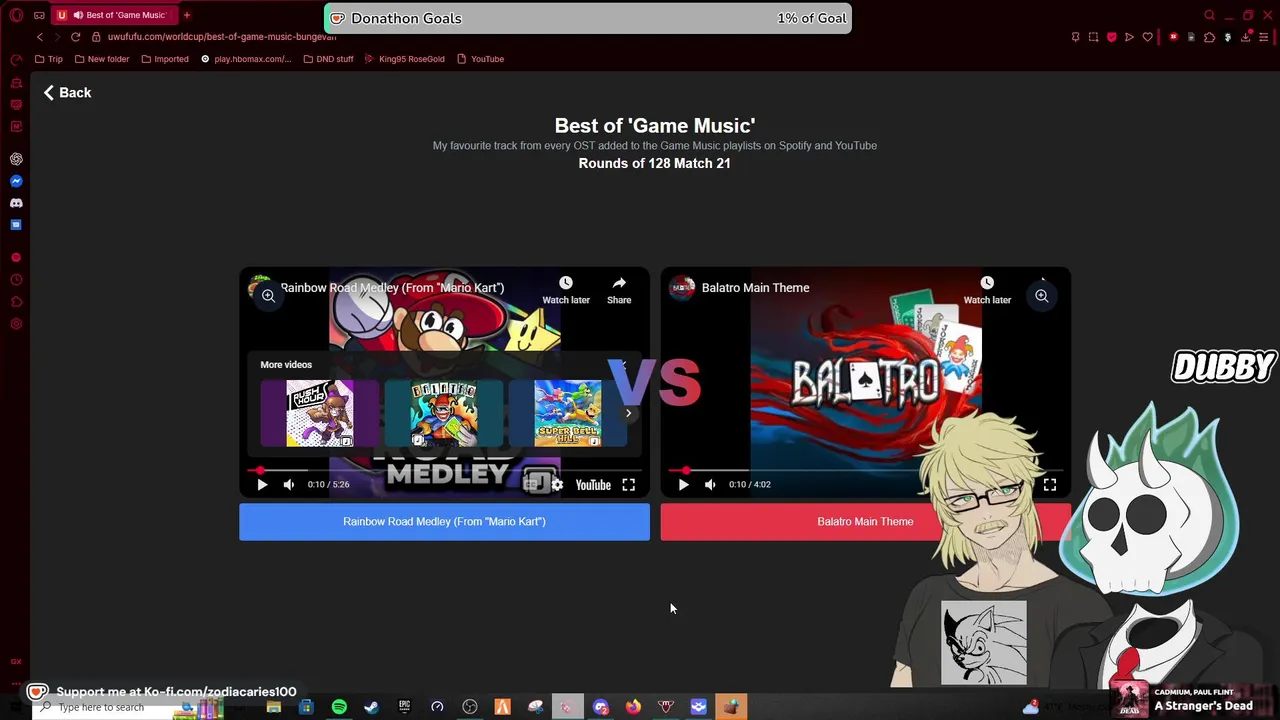Open the ad blocker shield icon
The width and height of the screenshot is (1280, 720).
pos(1111,37)
